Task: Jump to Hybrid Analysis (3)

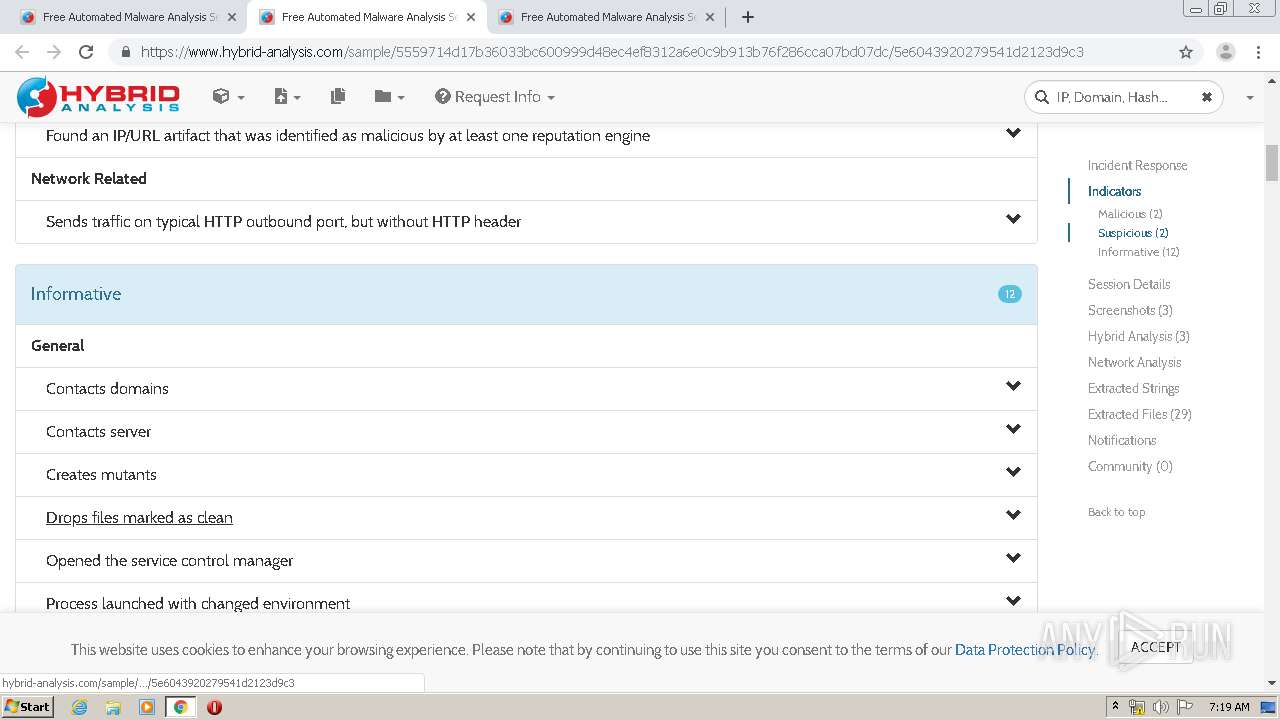Action: coord(1138,337)
